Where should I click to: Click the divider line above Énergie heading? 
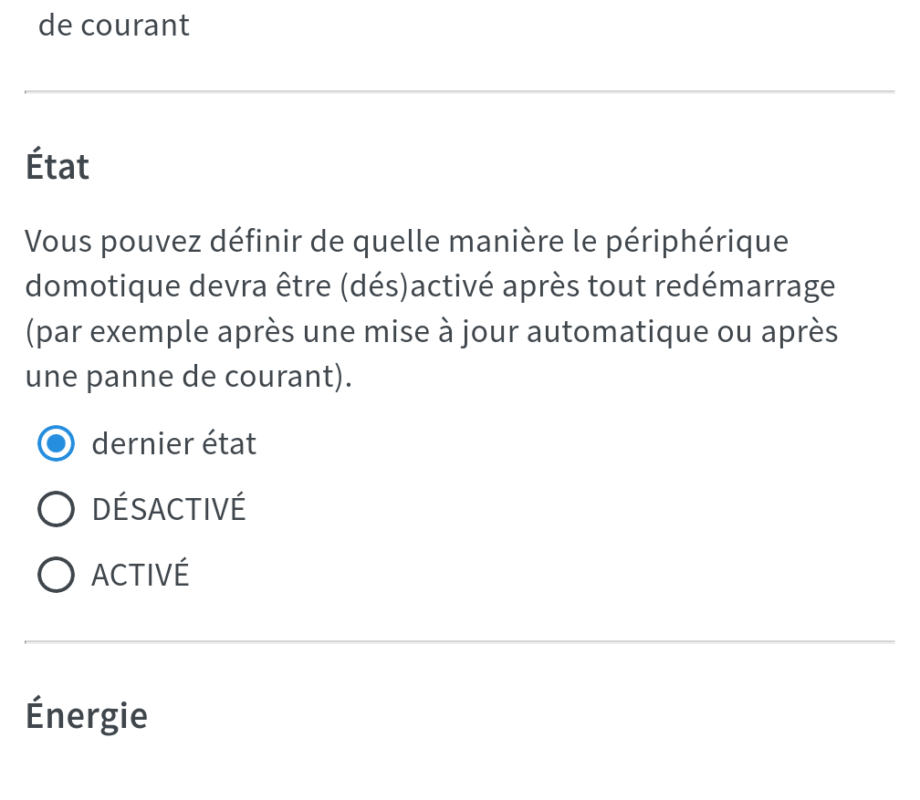pyautogui.click(x=459, y=642)
